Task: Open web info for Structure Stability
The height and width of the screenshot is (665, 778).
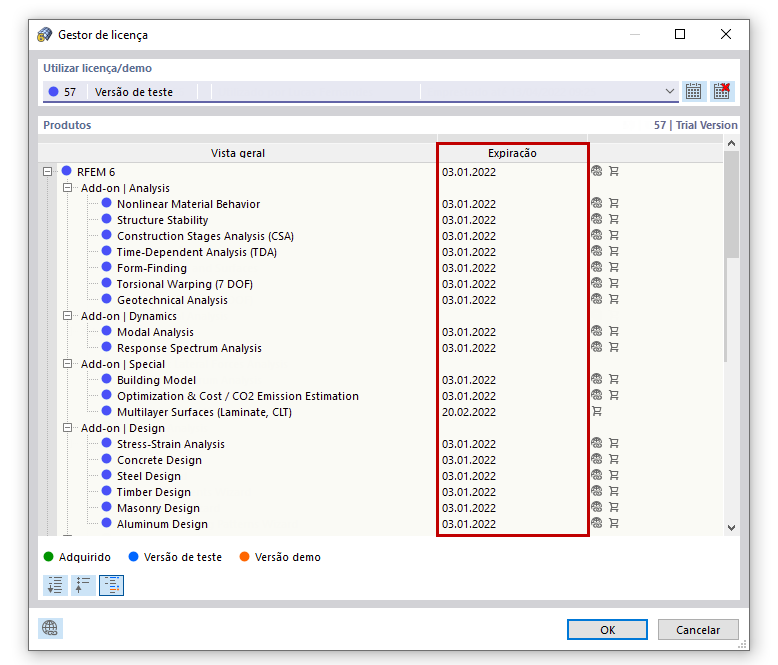Action: click(x=596, y=219)
